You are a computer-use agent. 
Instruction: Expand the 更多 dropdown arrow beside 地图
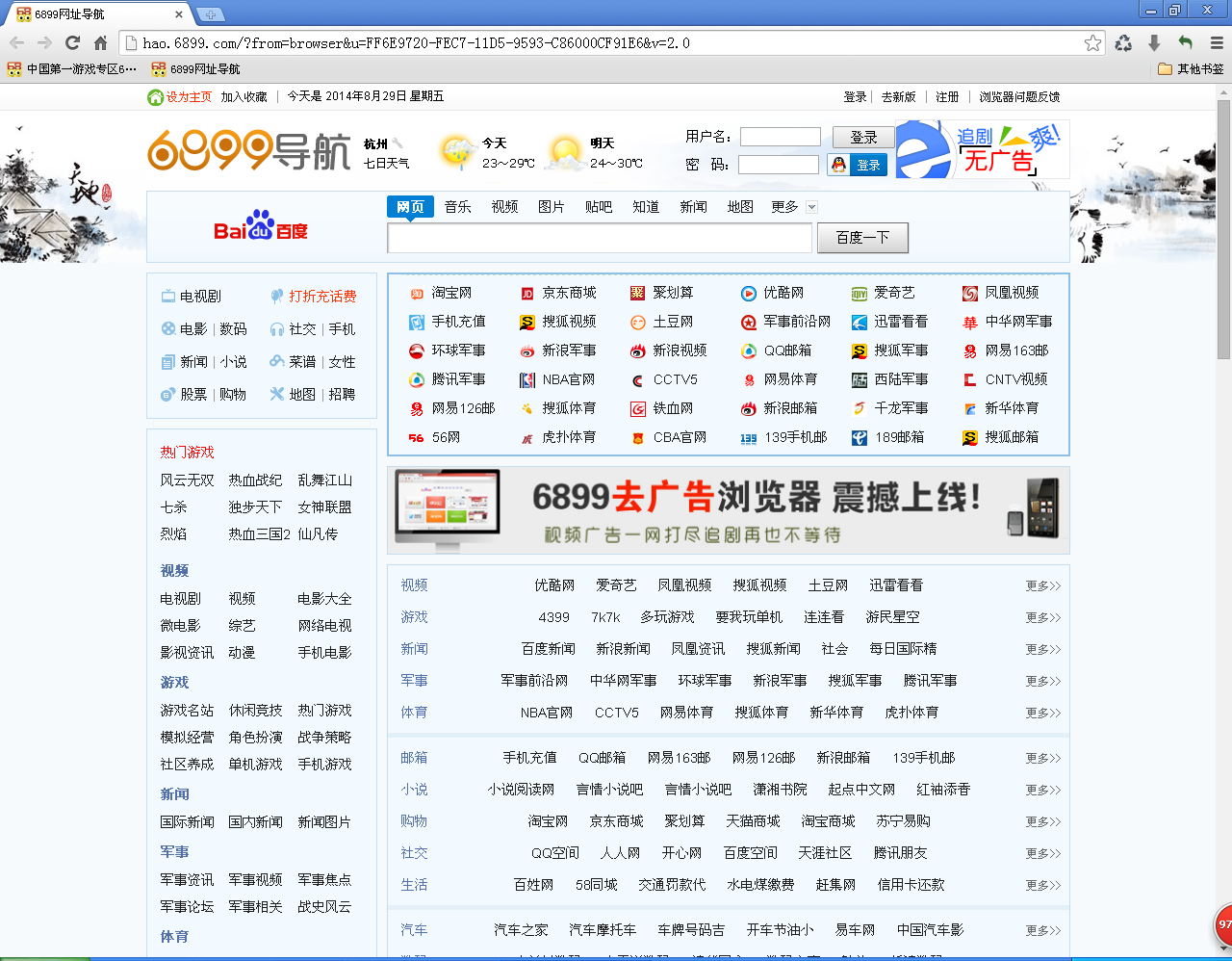(x=811, y=207)
